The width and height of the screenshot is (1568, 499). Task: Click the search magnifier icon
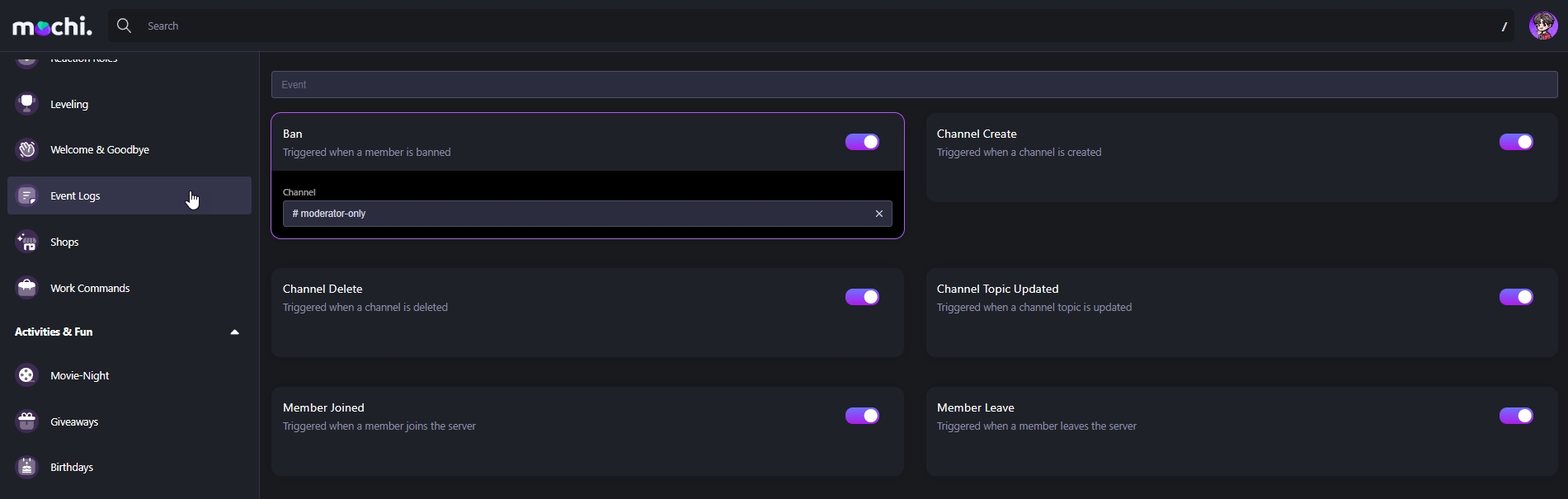pos(125,26)
